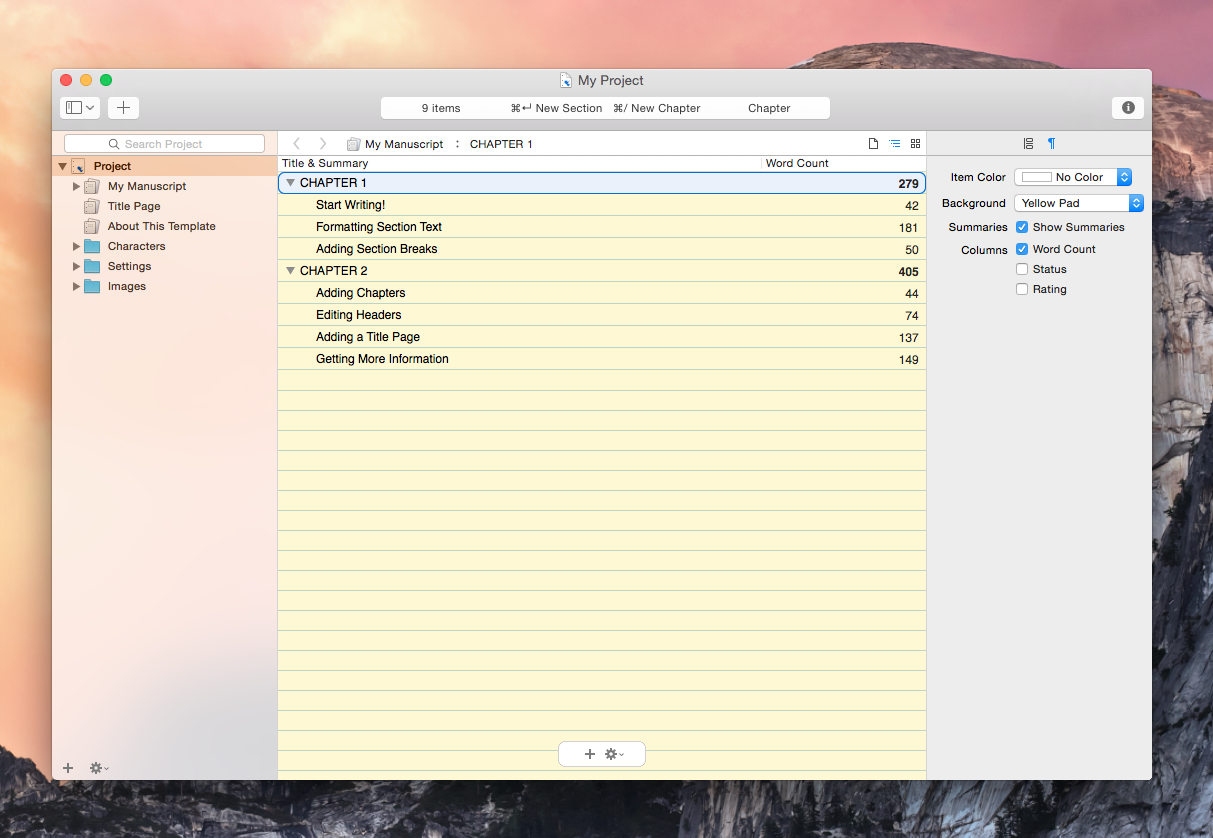The image size is (1213, 838).
Task: Enable the Rating column checkbox
Action: coord(1022,289)
